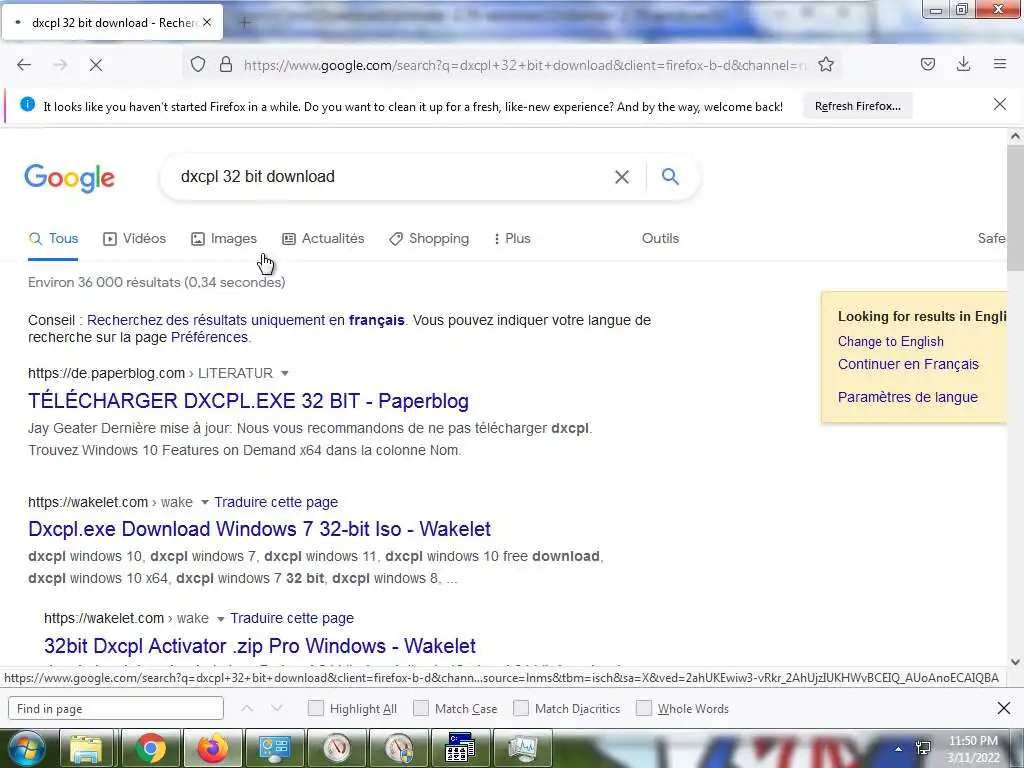The image size is (1024, 768).
Task: Close the Find in page bar
Action: pyautogui.click(x=1004, y=708)
